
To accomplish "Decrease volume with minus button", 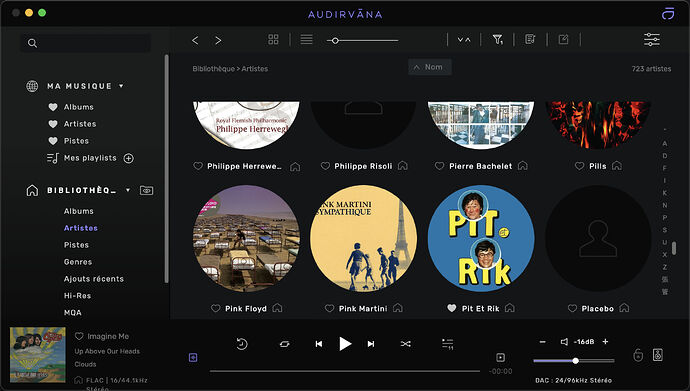I will point(543,342).
